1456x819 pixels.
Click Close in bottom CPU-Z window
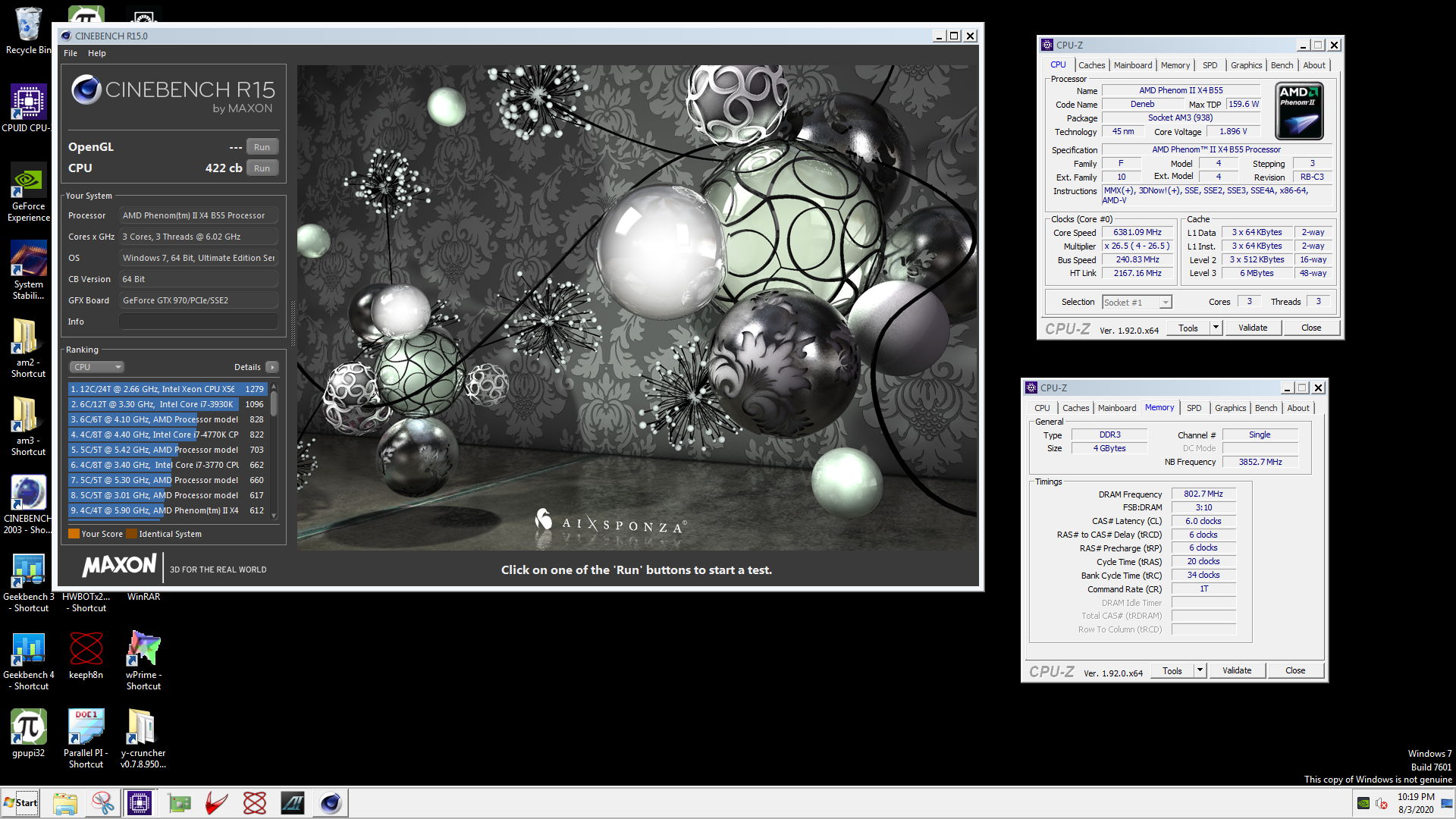[x=1295, y=671]
